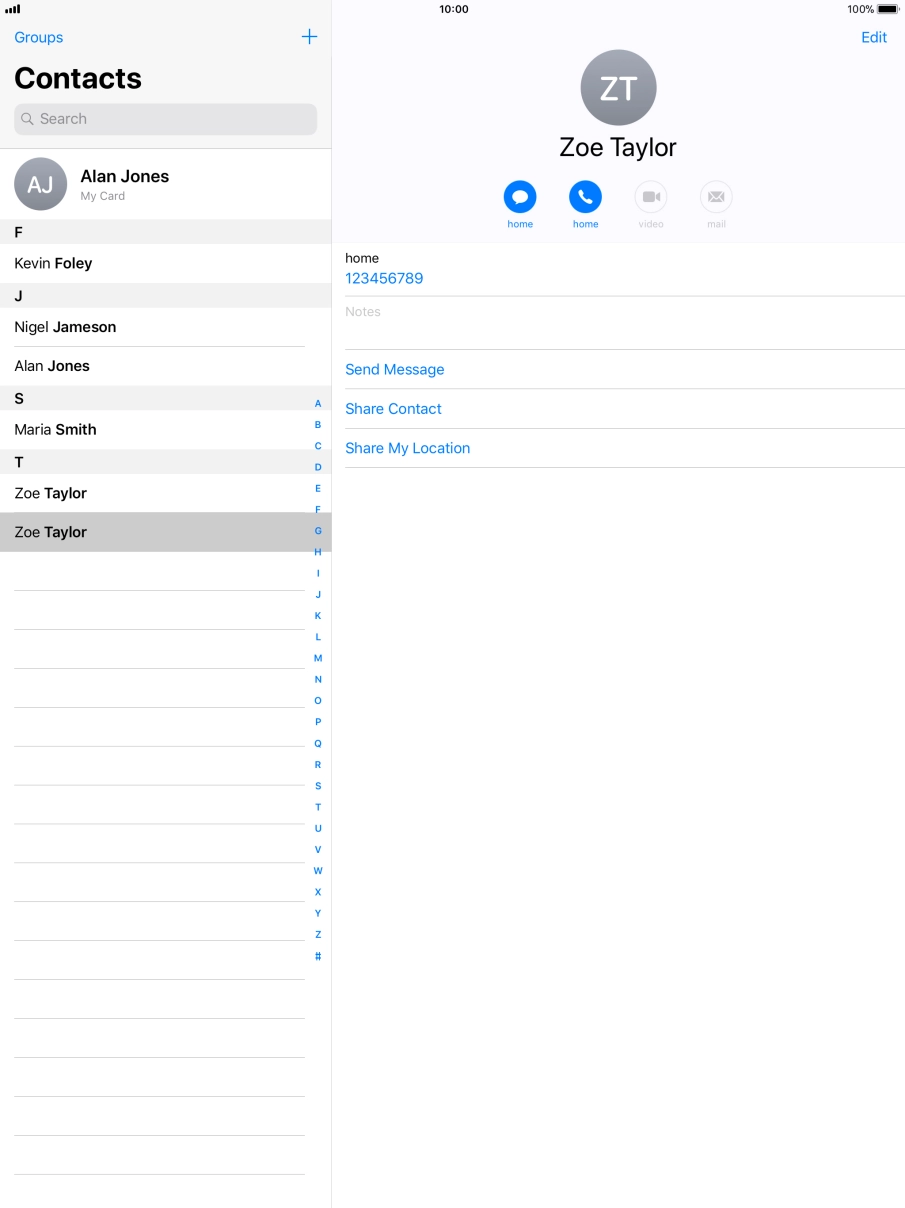Dial the home number 123456789
Image resolution: width=905 pixels, height=1208 pixels.
[x=384, y=278]
